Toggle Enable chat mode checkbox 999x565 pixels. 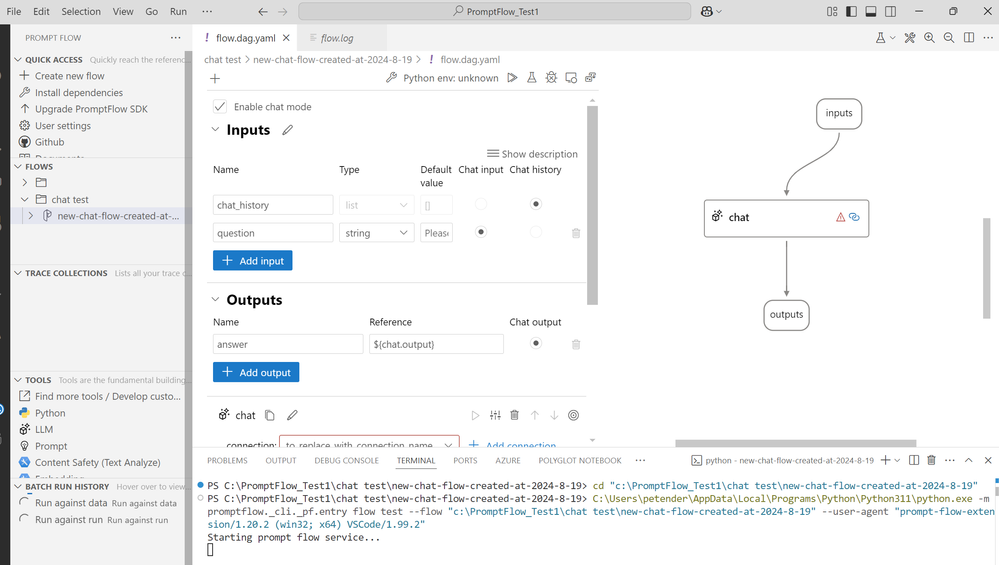point(220,106)
